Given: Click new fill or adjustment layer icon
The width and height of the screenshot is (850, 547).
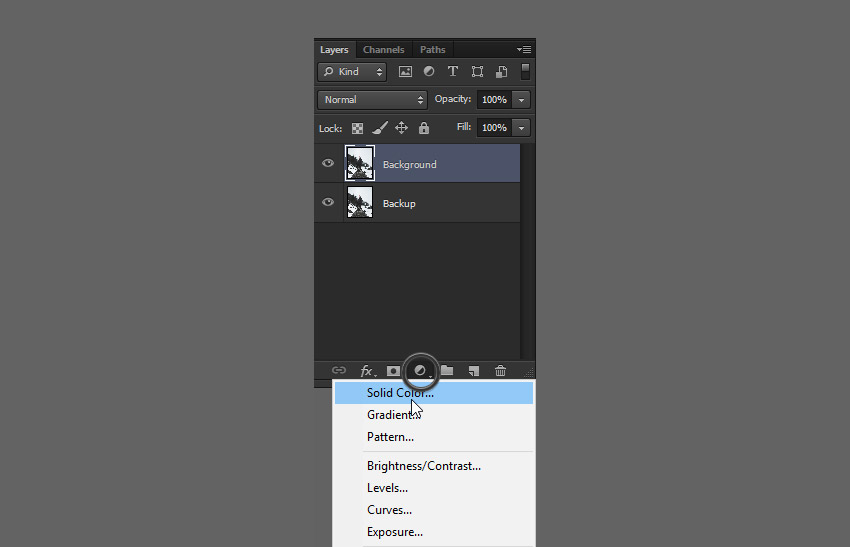Looking at the screenshot, I should tap(420, 371).
